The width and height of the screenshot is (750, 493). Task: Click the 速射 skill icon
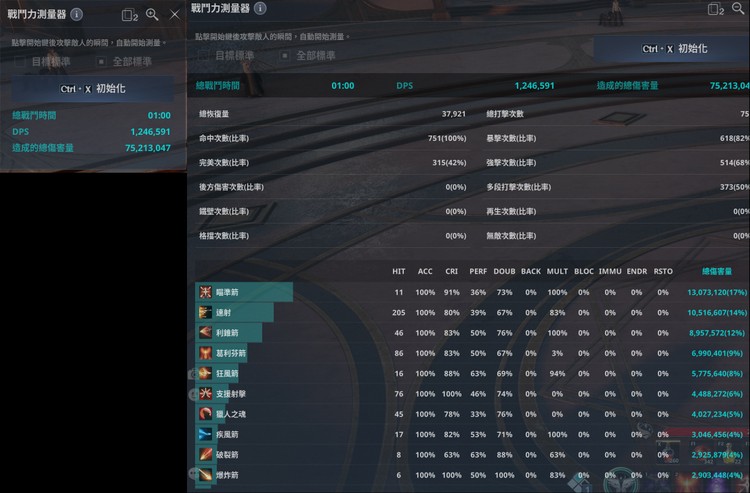pyautogui.click(x=206, y=312)
